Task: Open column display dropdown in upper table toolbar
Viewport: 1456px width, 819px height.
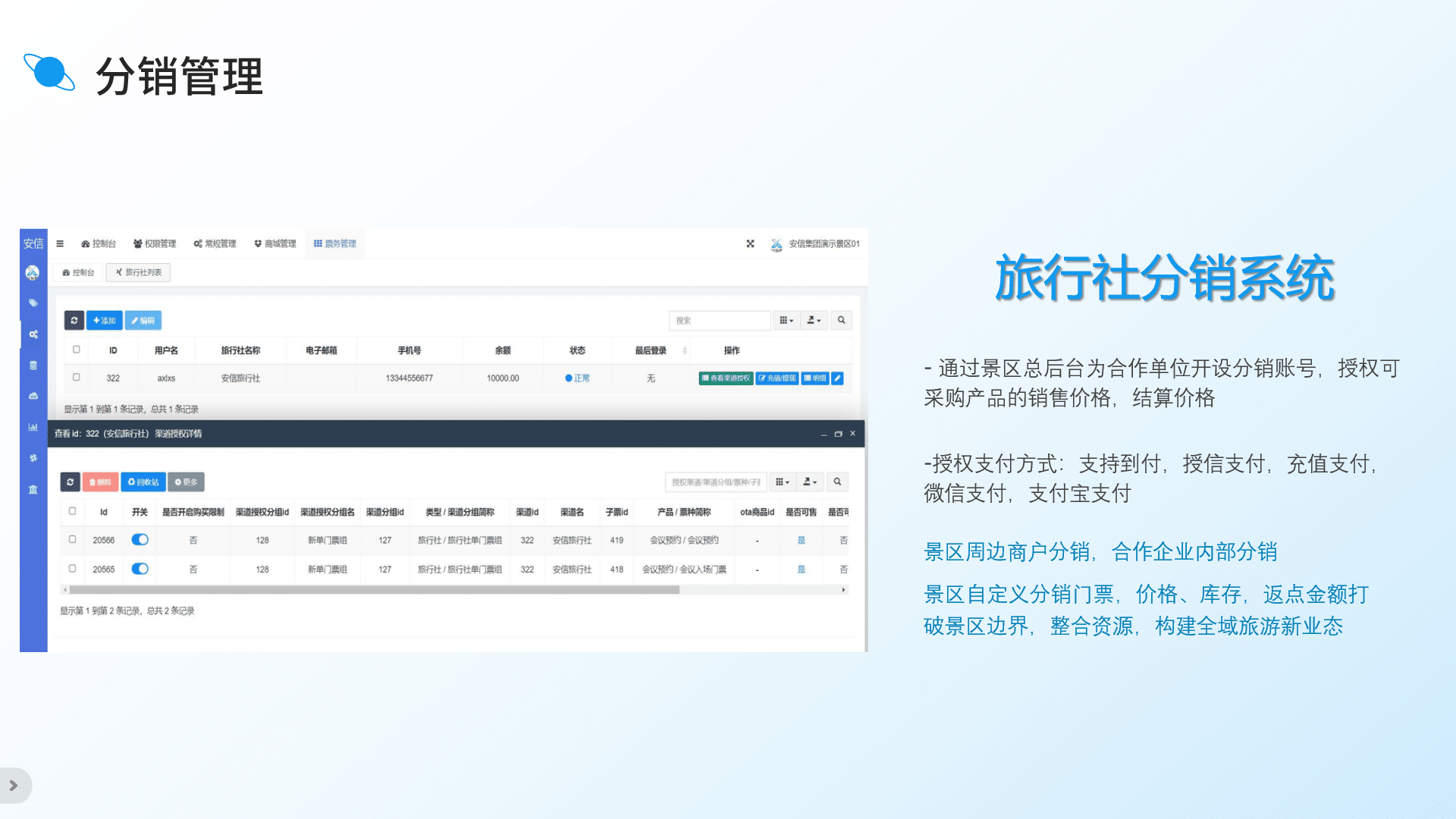Action: click(x=786, y=321)
